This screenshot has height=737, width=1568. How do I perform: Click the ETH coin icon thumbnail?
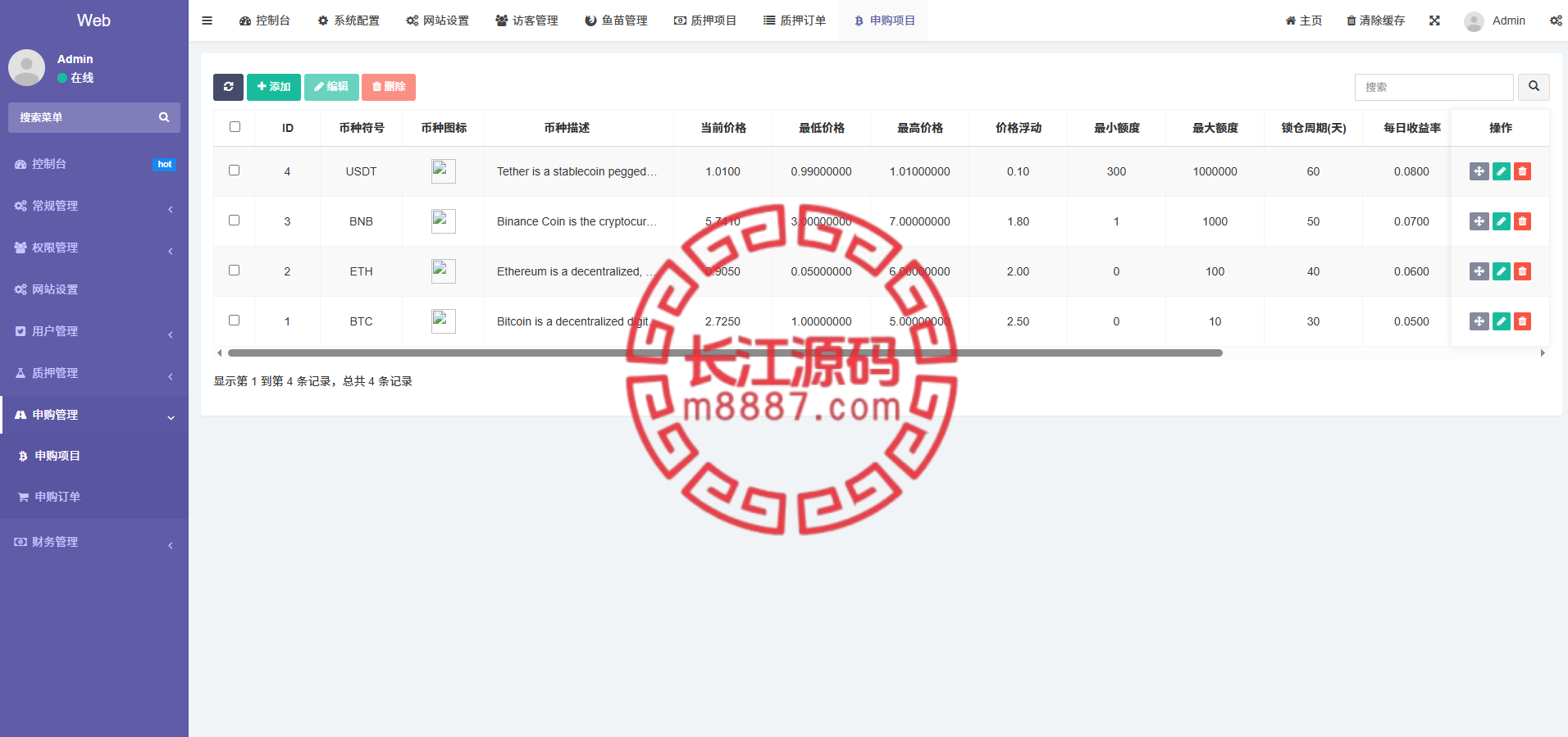pyautogui.click(x=444, y=271)
